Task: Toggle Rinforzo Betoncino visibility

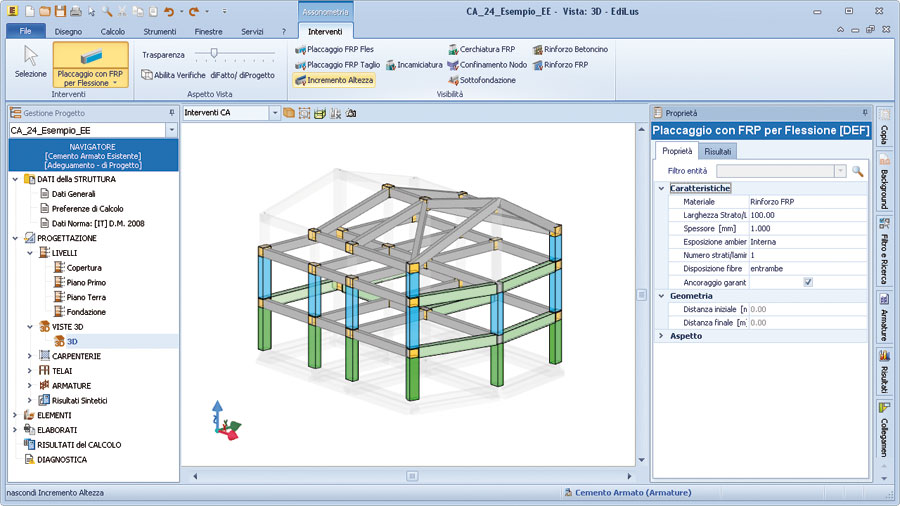Action: pos(570,49)
